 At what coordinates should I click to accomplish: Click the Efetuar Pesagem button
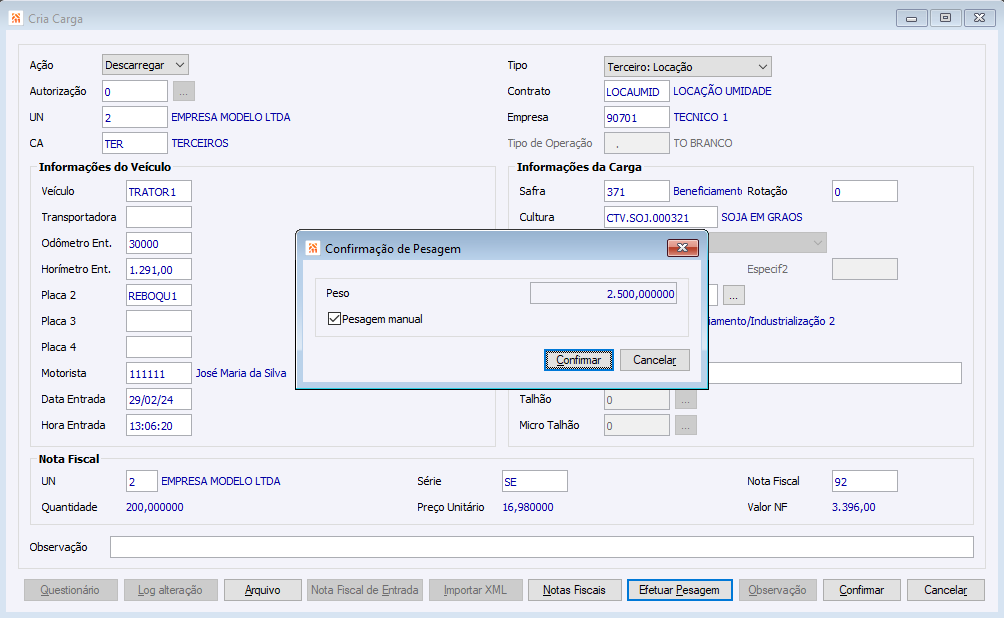click(x=680, y=590)
